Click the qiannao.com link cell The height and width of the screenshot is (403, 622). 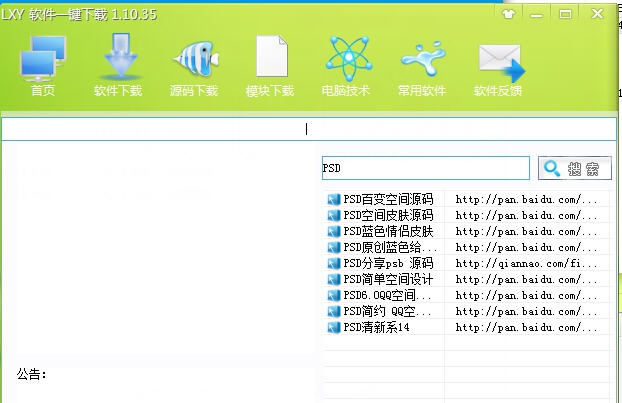tap(526, 263)
